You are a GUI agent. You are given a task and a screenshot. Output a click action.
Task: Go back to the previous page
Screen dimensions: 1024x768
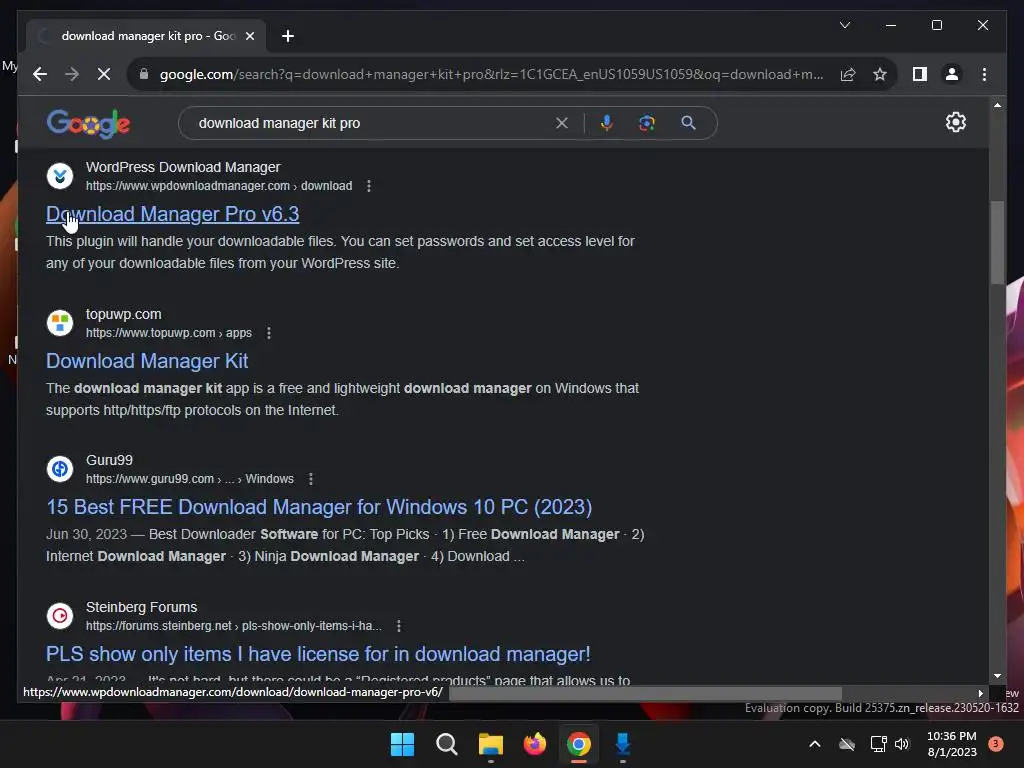point(40,74)
